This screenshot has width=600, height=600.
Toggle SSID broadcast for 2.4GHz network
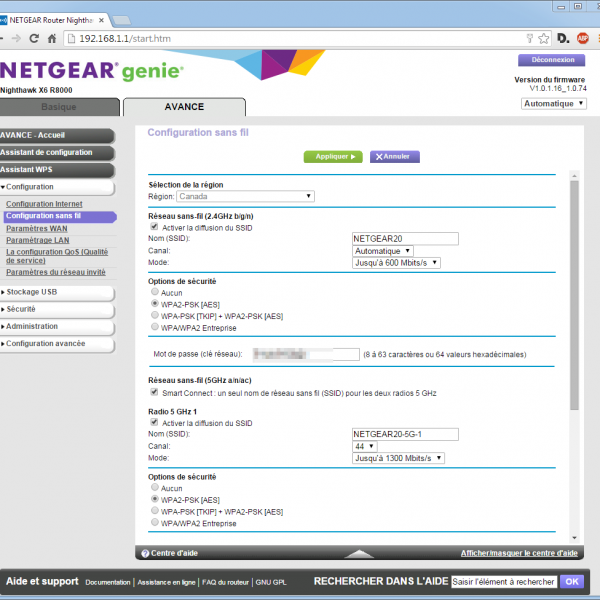click(x=153, y=227)
